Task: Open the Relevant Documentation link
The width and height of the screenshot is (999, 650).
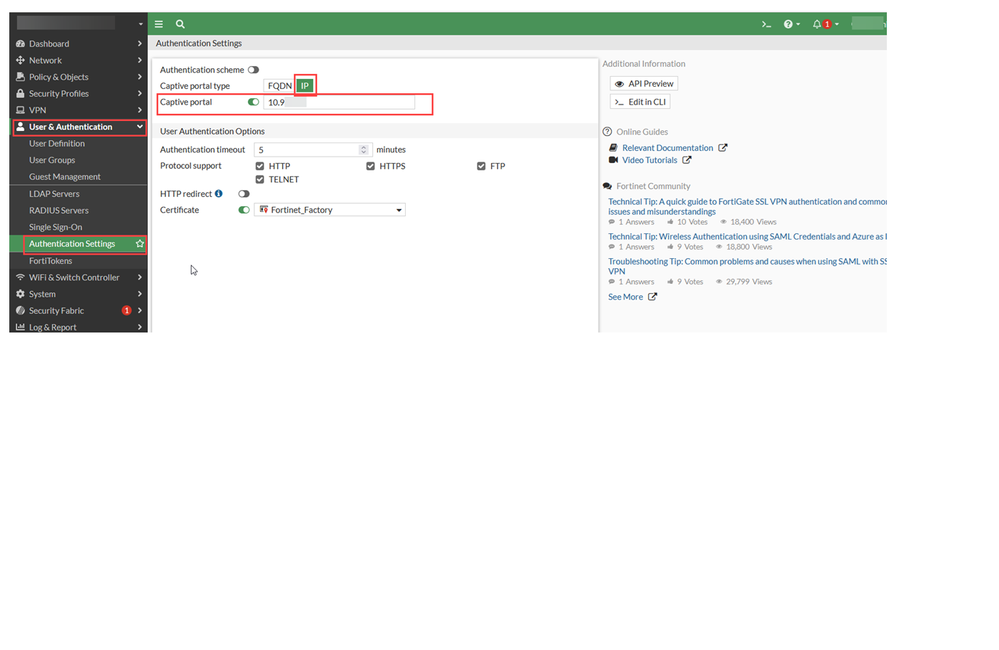Action: tap(668, 148)
